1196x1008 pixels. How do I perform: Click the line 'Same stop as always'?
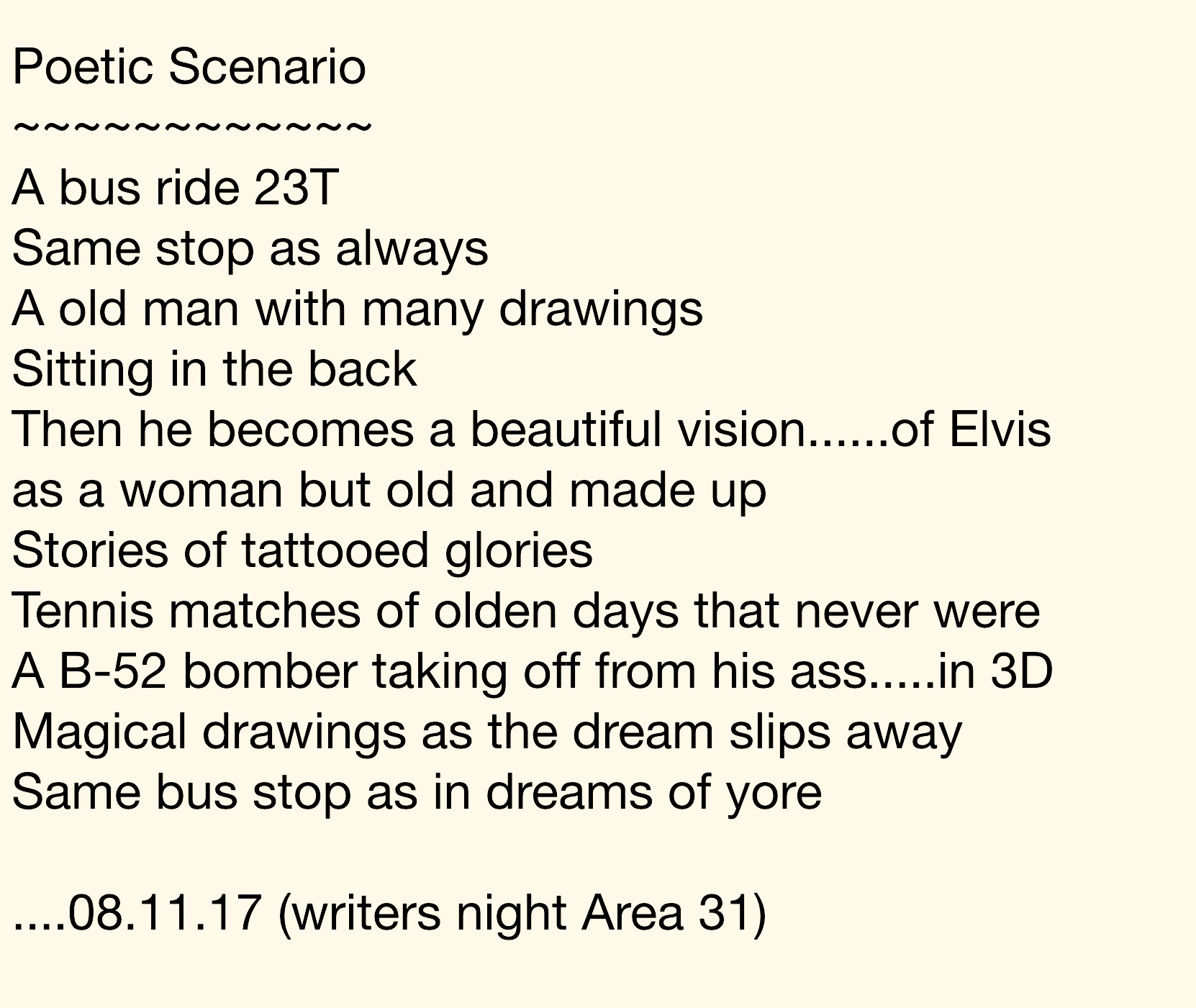250,249
